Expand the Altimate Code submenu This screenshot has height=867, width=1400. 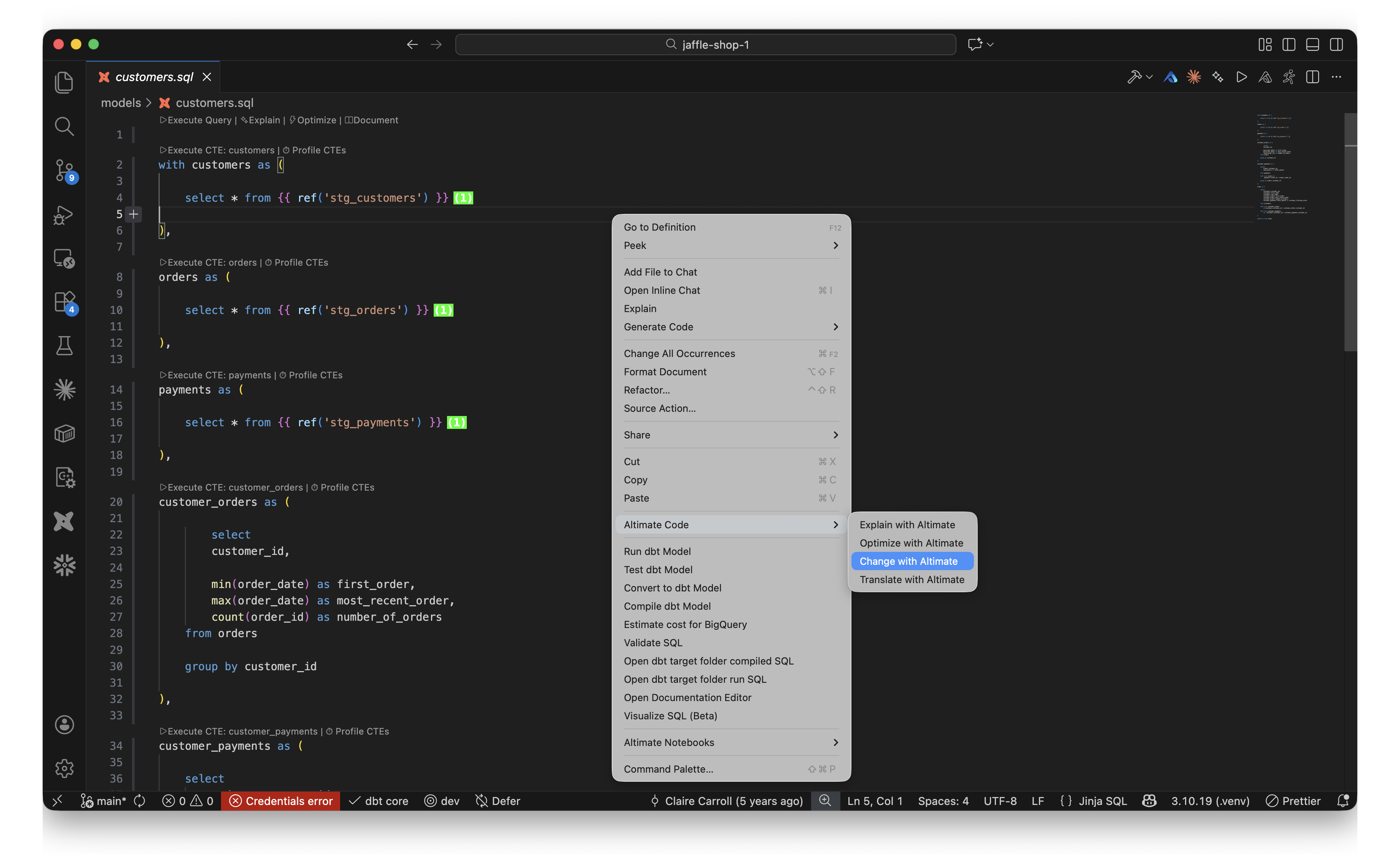731,525
